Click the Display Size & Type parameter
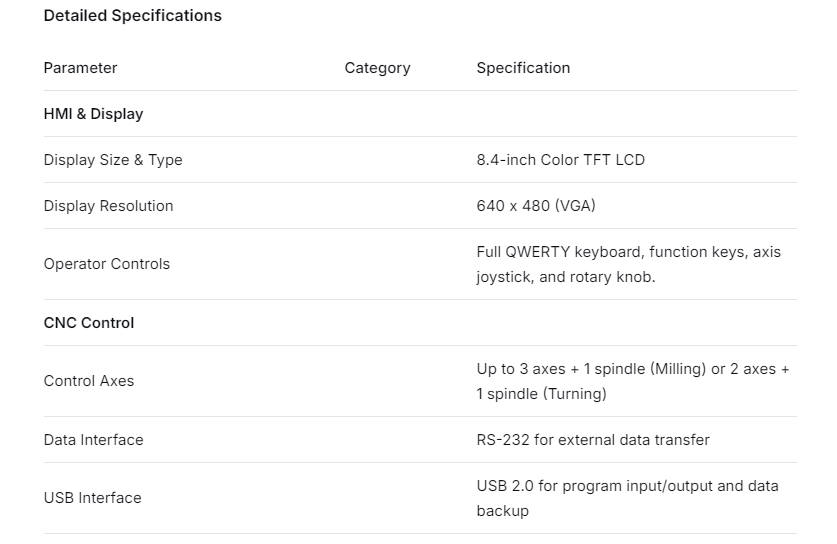 113,160
